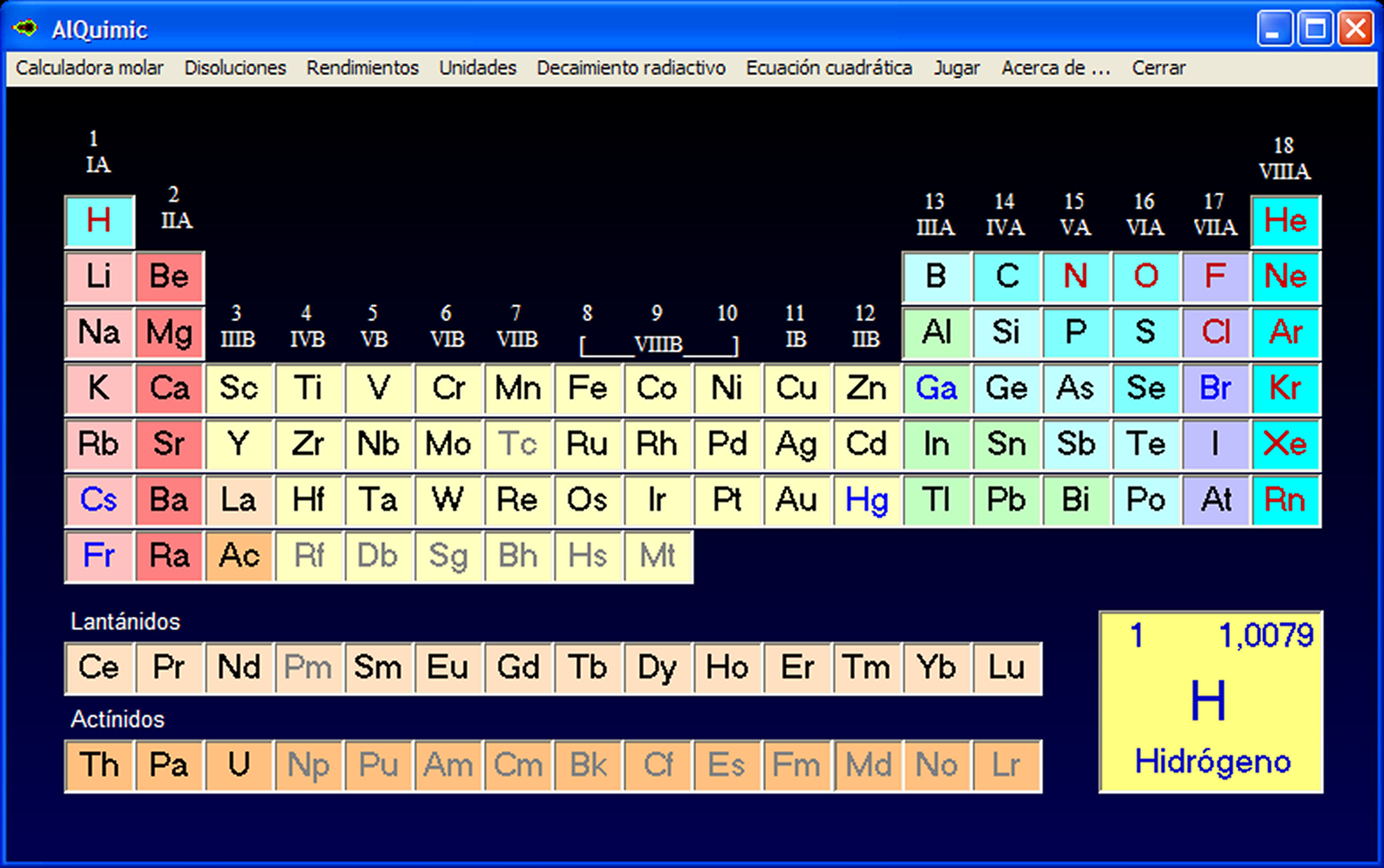Click the Technetium (Tc) greyed tile
This screenshot has width=1384, height=868.
pos(518,444)
